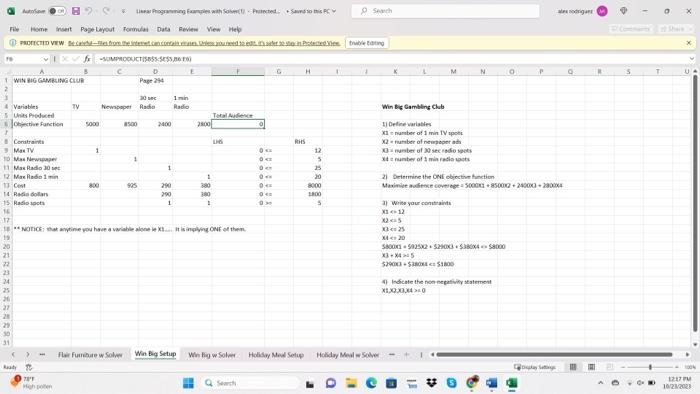The height and width of the screenshot is (394, 700).
Task: Click the add new sheet plus icon
Action: pos(406,355)
